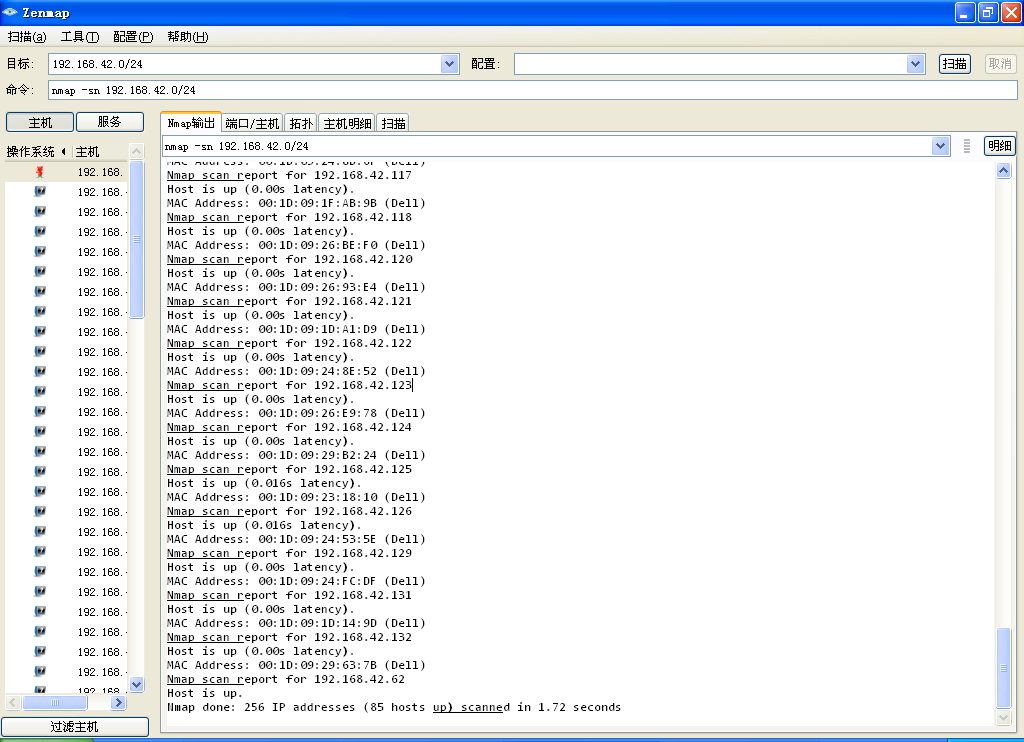
Task: Click the MAC Address 00:1D:09:29:63:7B line
Action: click(x=296, y=665)
